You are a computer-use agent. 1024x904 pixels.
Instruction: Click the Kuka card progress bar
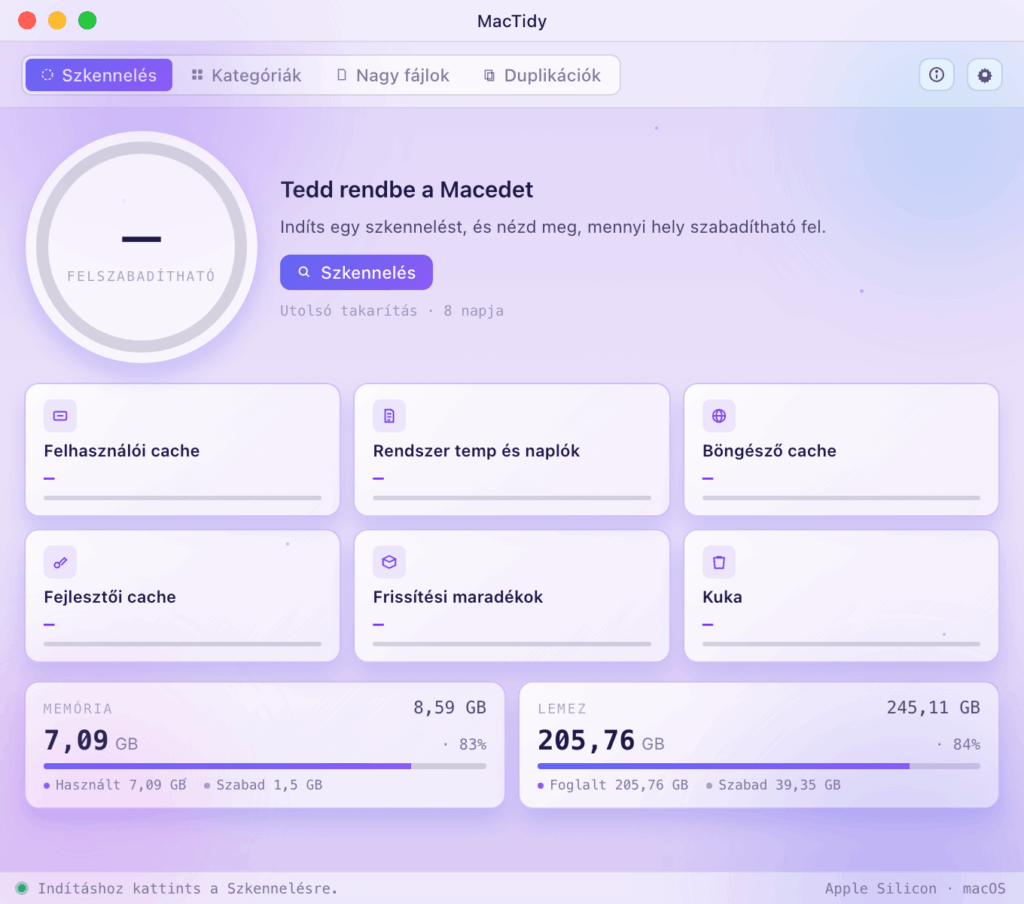[841, 644]
